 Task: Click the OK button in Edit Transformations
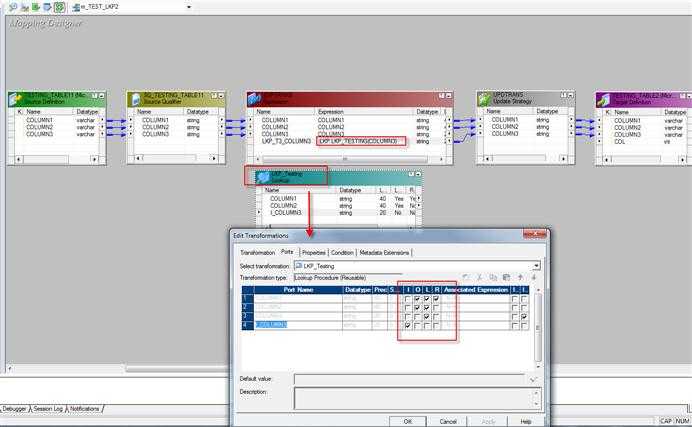[x=407, y=421]
